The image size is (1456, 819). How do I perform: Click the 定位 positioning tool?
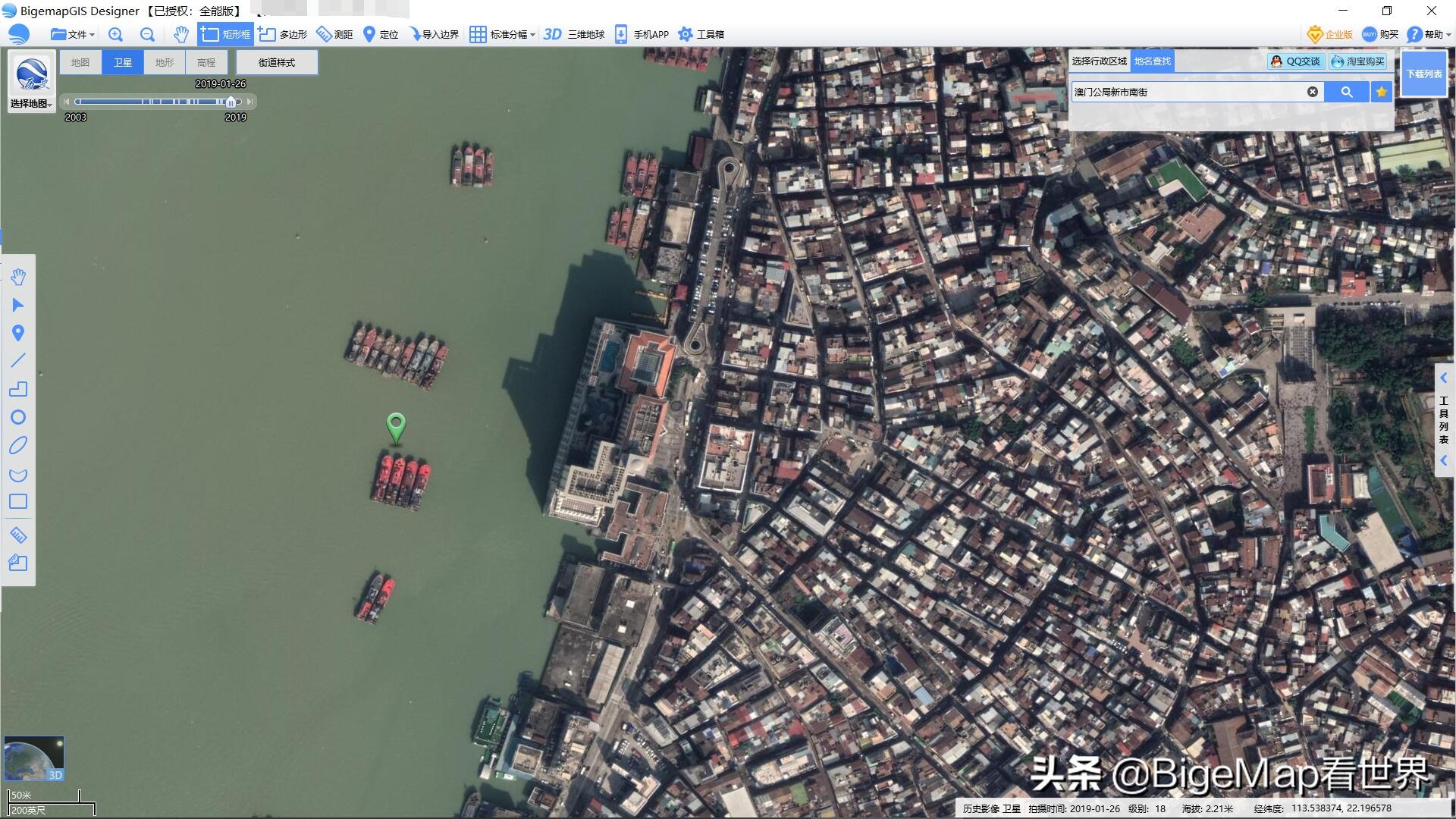click(381, 34)
